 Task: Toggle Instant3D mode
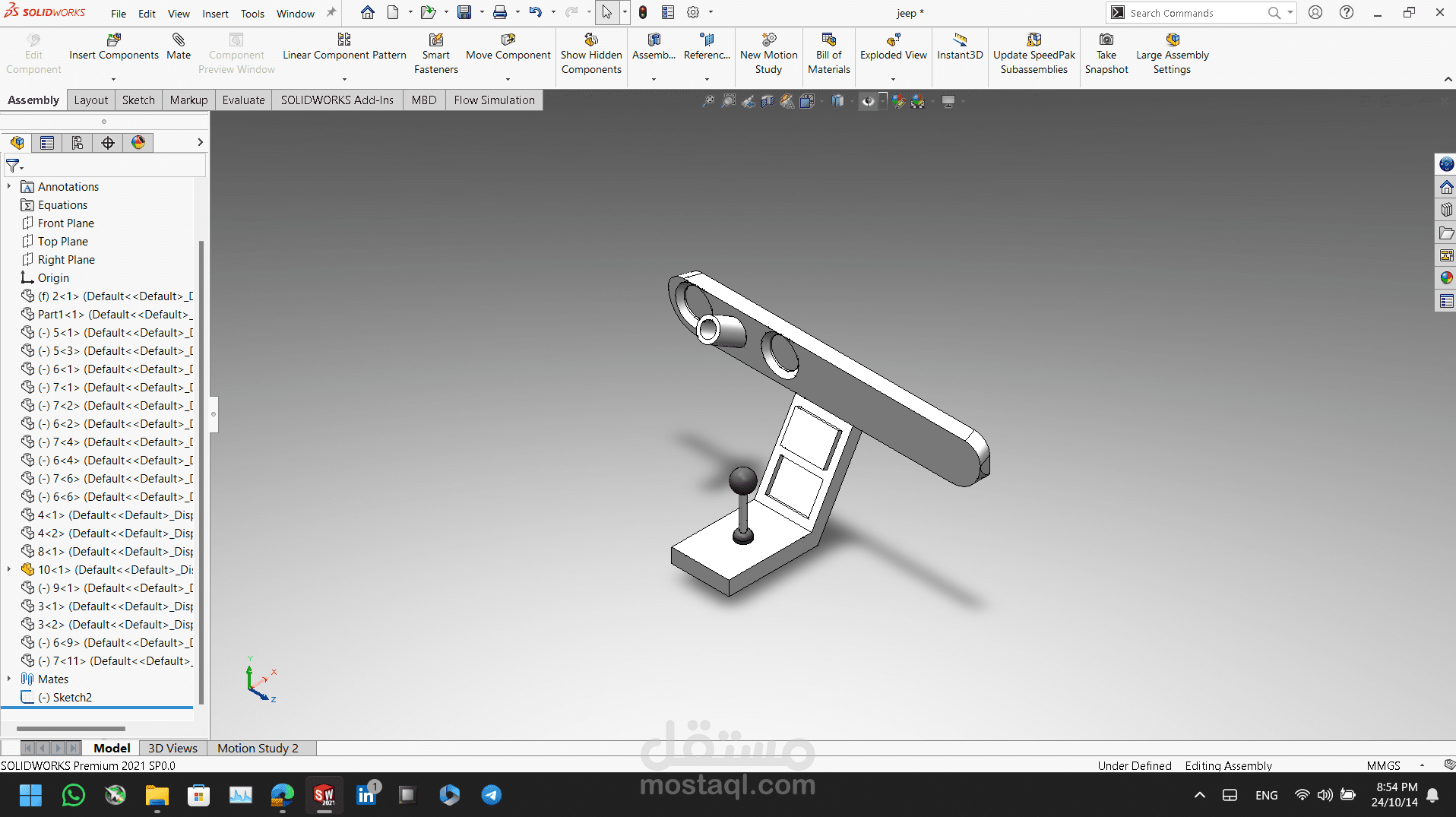[960, 46]
